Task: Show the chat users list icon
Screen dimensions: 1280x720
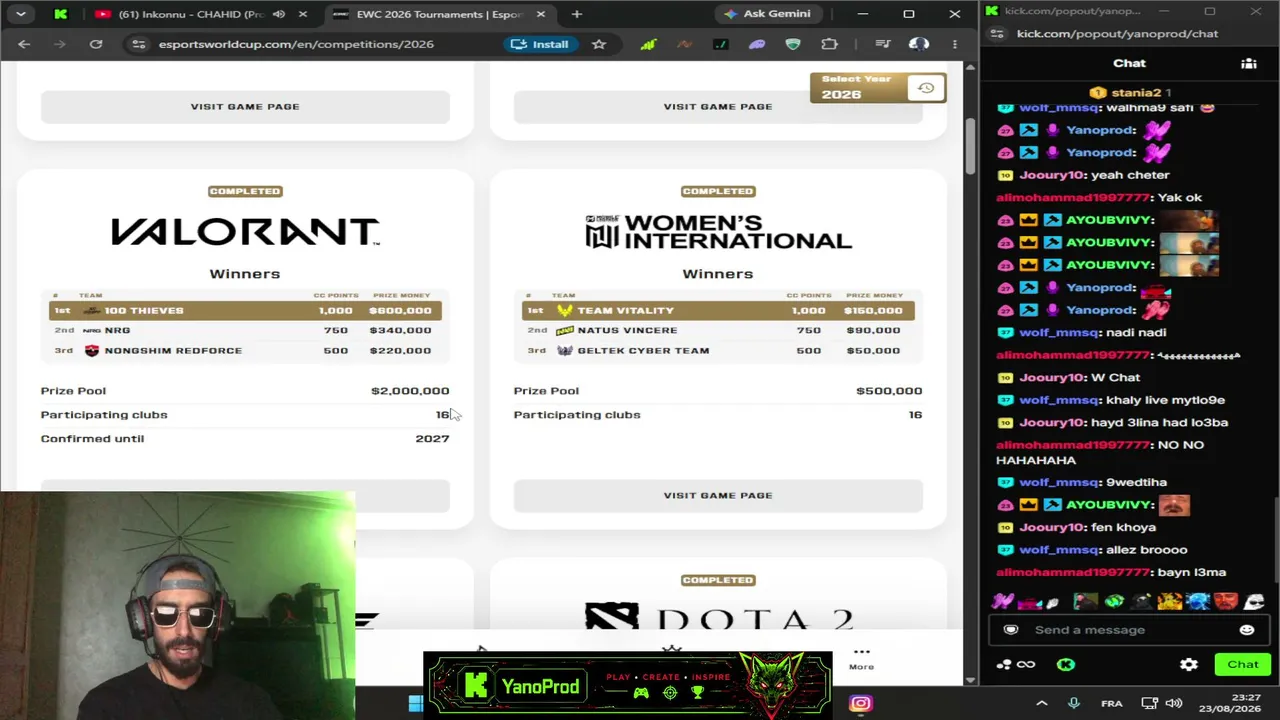Action: pos(1249,63)
